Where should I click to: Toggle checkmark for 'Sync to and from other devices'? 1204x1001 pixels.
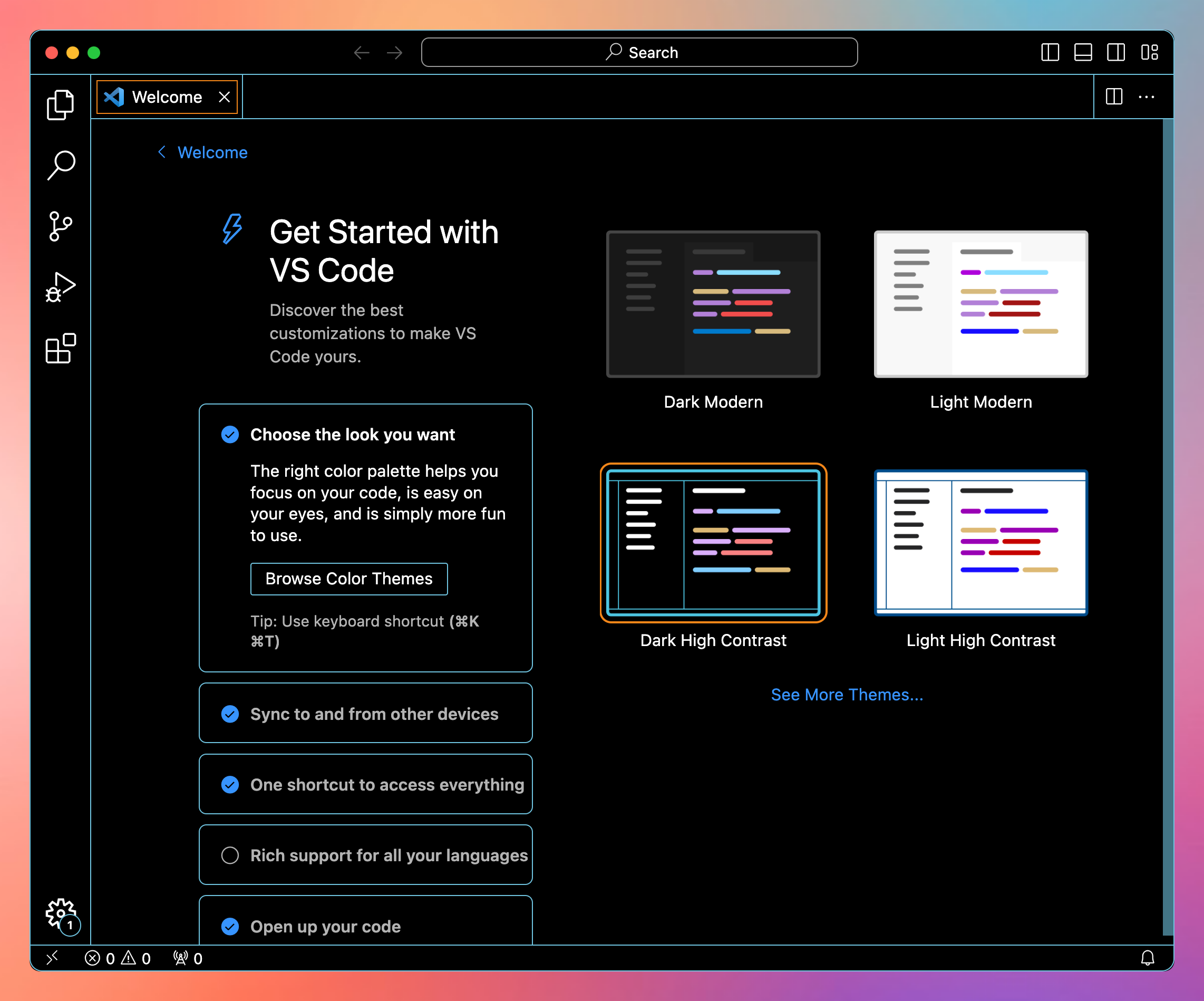230,714
